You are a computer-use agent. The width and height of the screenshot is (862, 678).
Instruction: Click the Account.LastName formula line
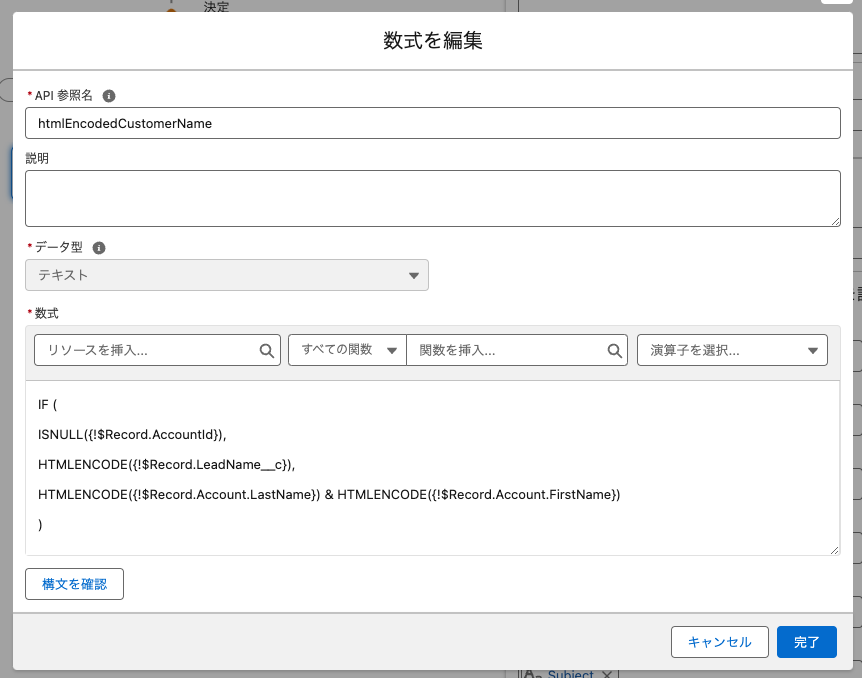(329, 495)
